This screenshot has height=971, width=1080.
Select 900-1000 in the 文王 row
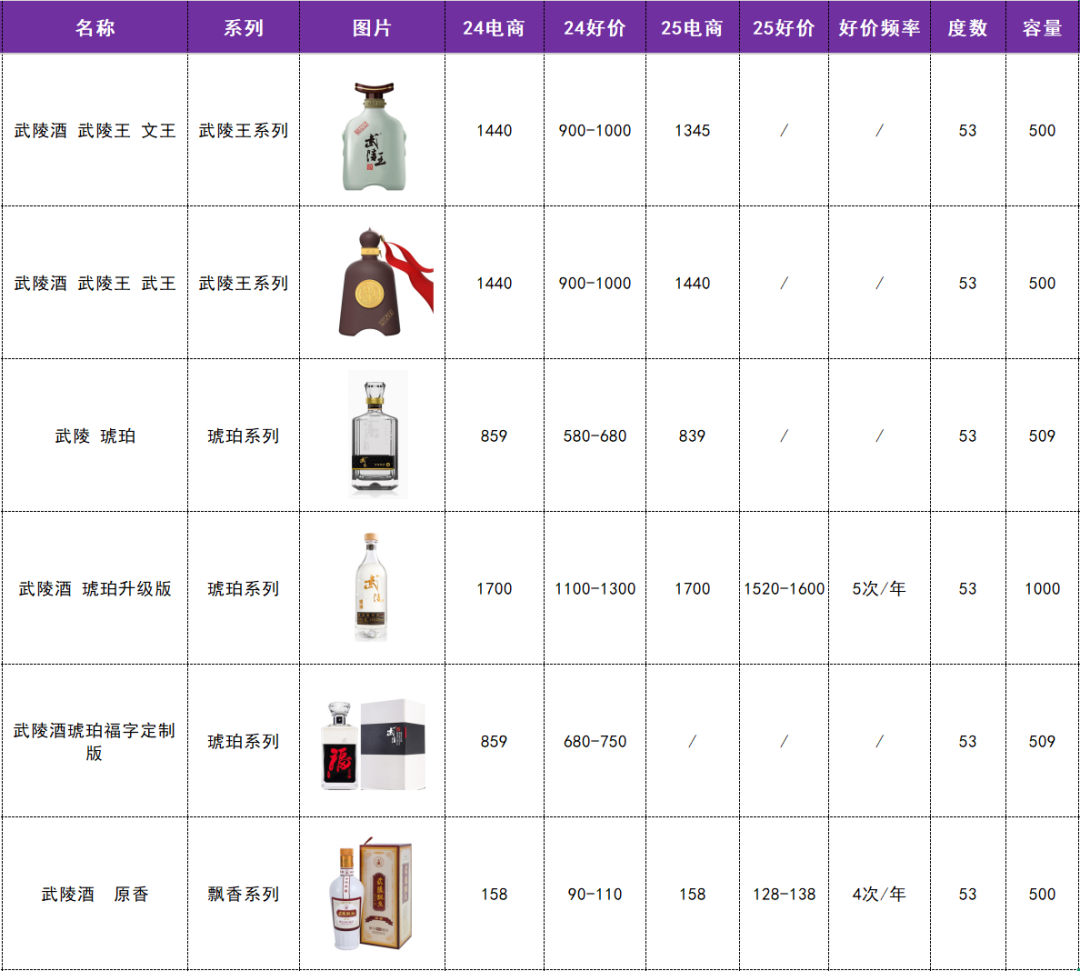pyautogui.click(x=594, y=130)
